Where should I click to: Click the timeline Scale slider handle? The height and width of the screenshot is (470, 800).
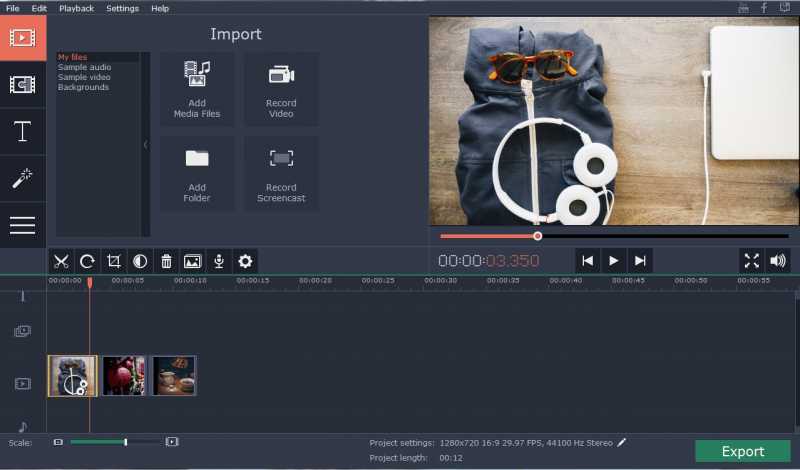click(126, 442)
